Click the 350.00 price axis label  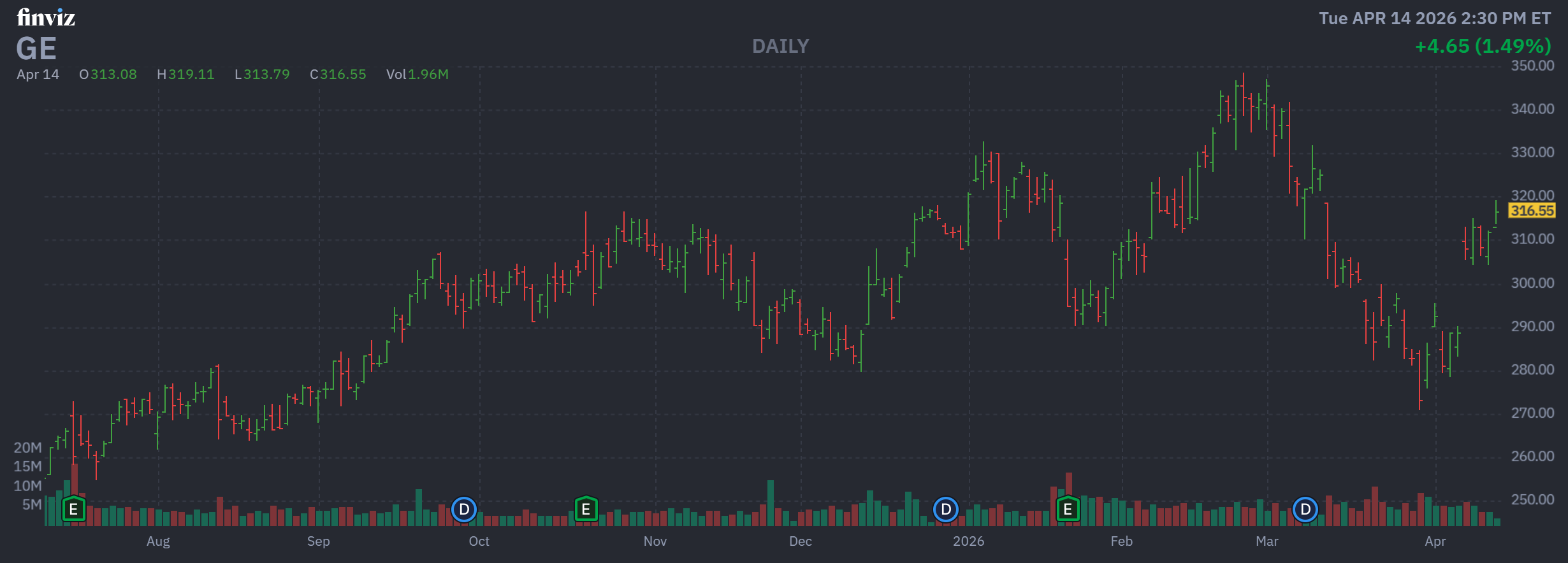(1532, 66)
